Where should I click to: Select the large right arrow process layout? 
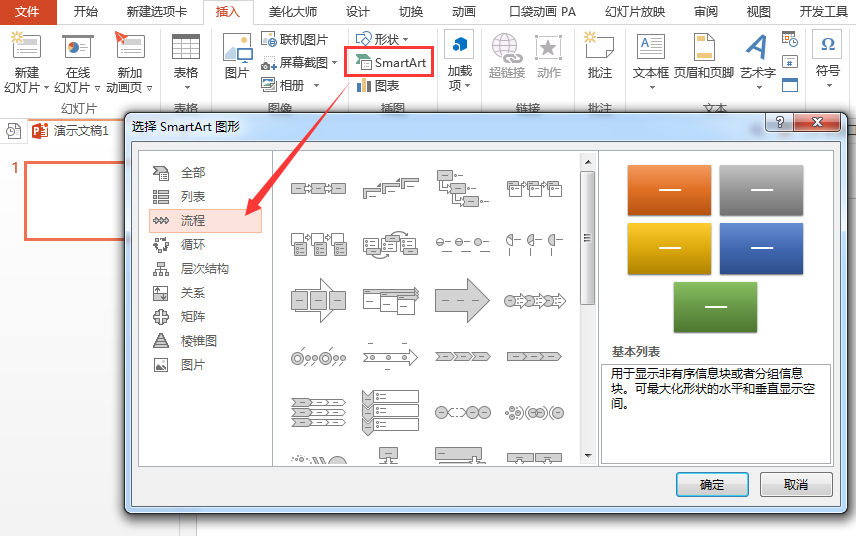point(462,300)
